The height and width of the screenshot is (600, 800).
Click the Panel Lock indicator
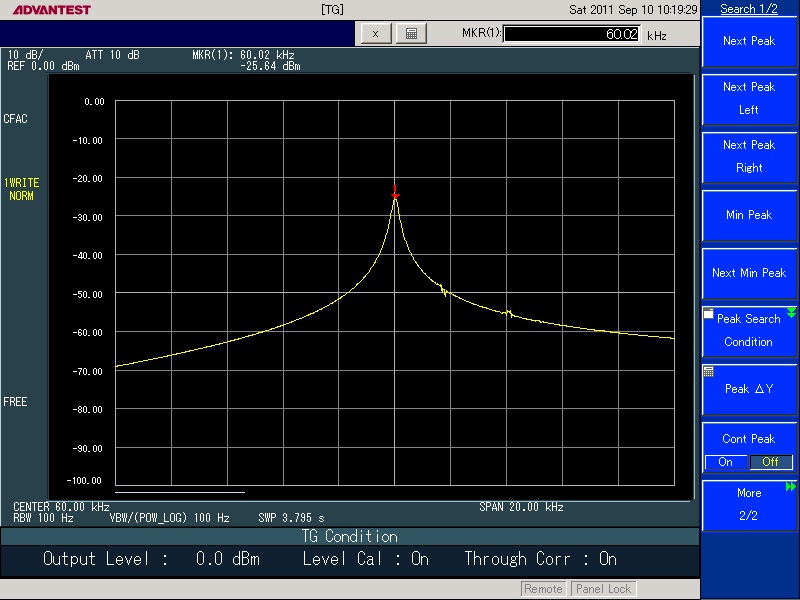(x=602, y=589)
